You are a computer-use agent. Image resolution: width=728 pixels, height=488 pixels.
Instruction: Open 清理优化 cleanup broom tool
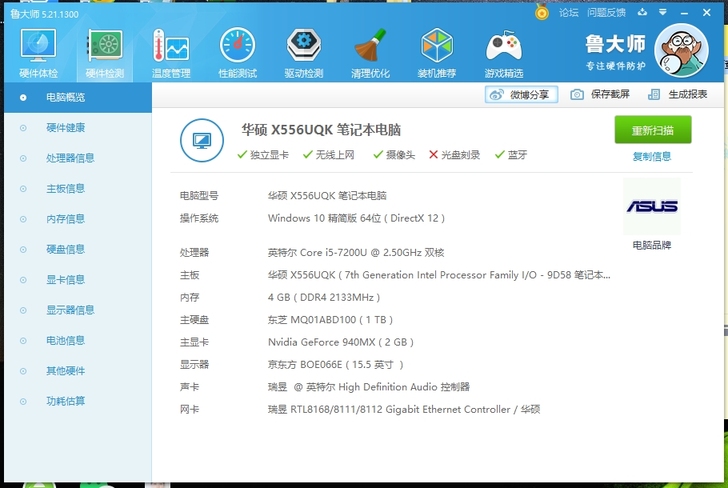point(370,52)
